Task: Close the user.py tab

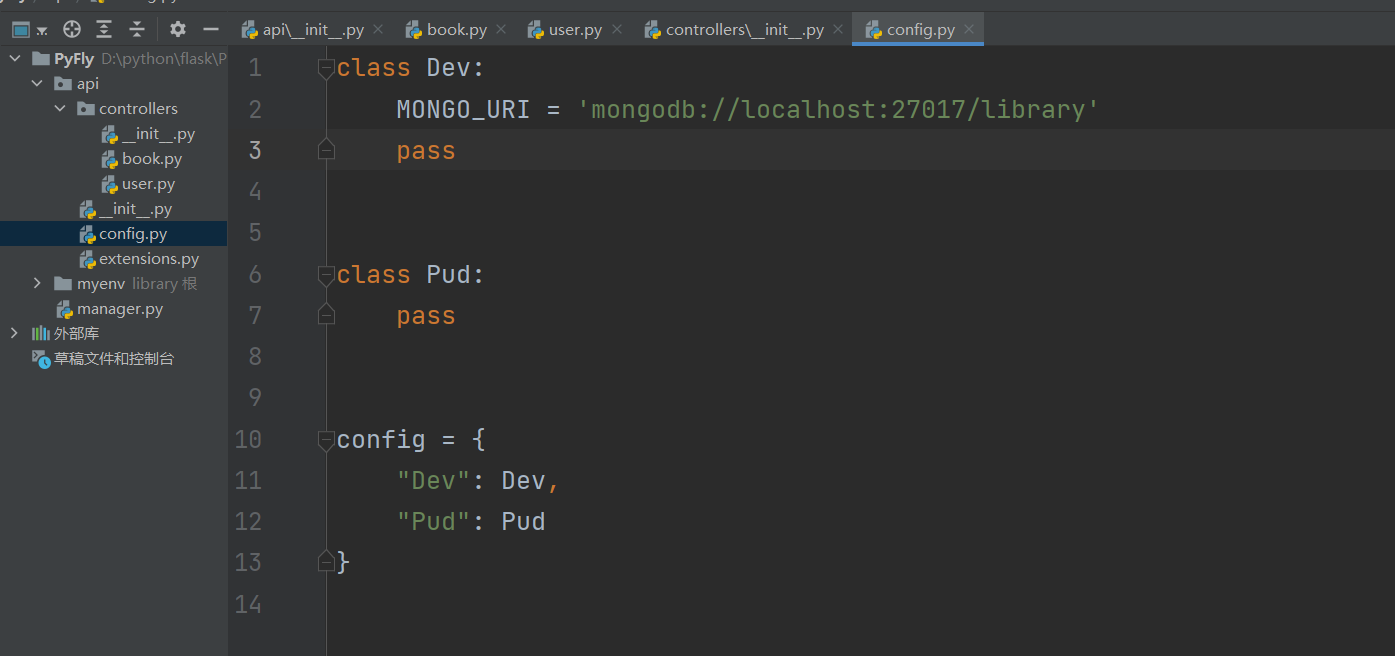Action: point(617,30)
